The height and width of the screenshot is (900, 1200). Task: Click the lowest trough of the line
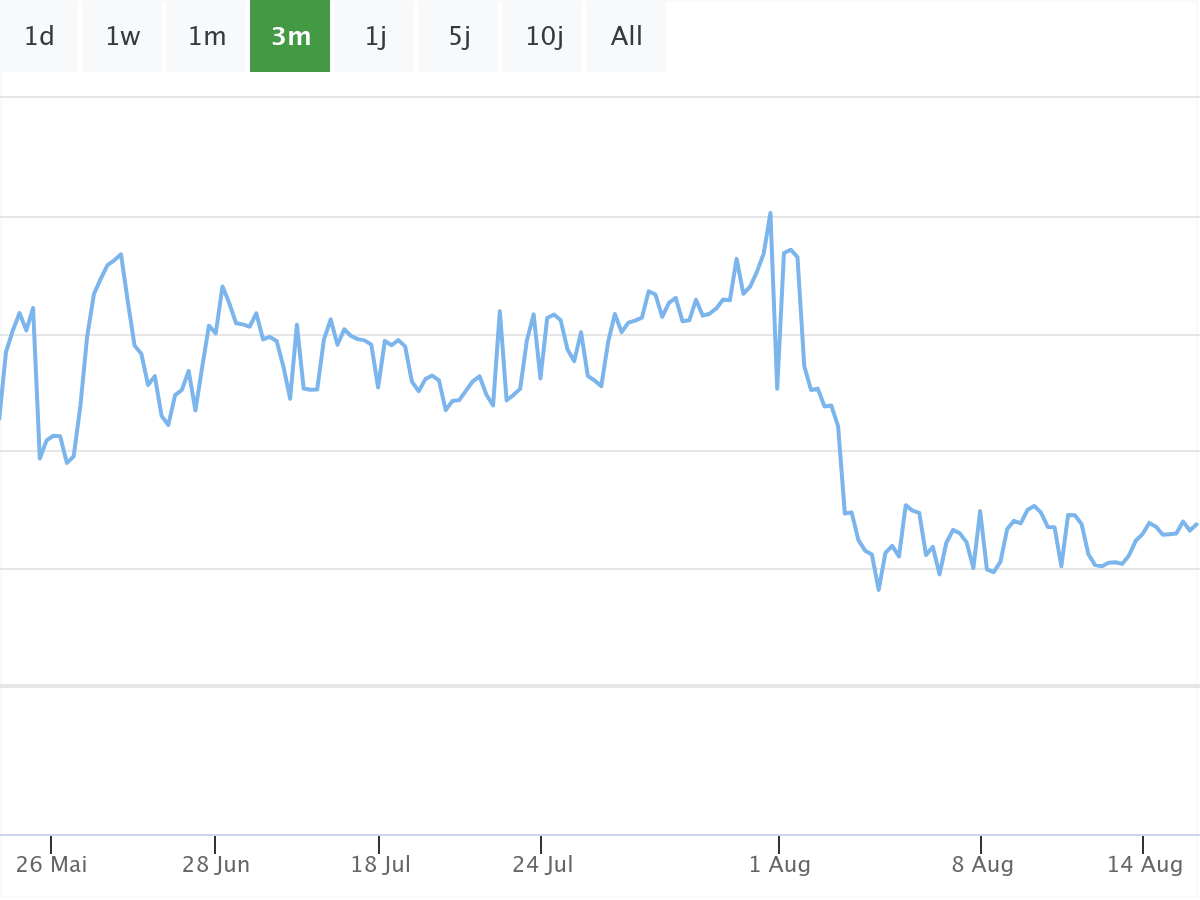(x=879, y=590)
